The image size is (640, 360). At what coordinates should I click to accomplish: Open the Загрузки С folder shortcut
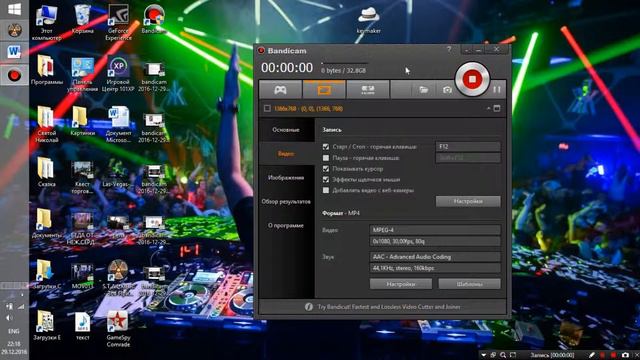(x=47, y=274)
